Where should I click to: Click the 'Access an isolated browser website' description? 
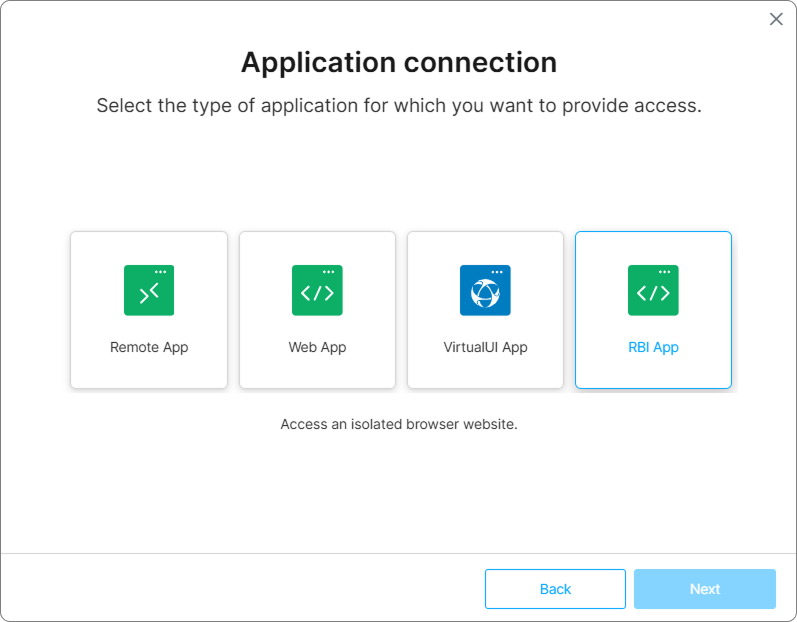pos(399,424)
